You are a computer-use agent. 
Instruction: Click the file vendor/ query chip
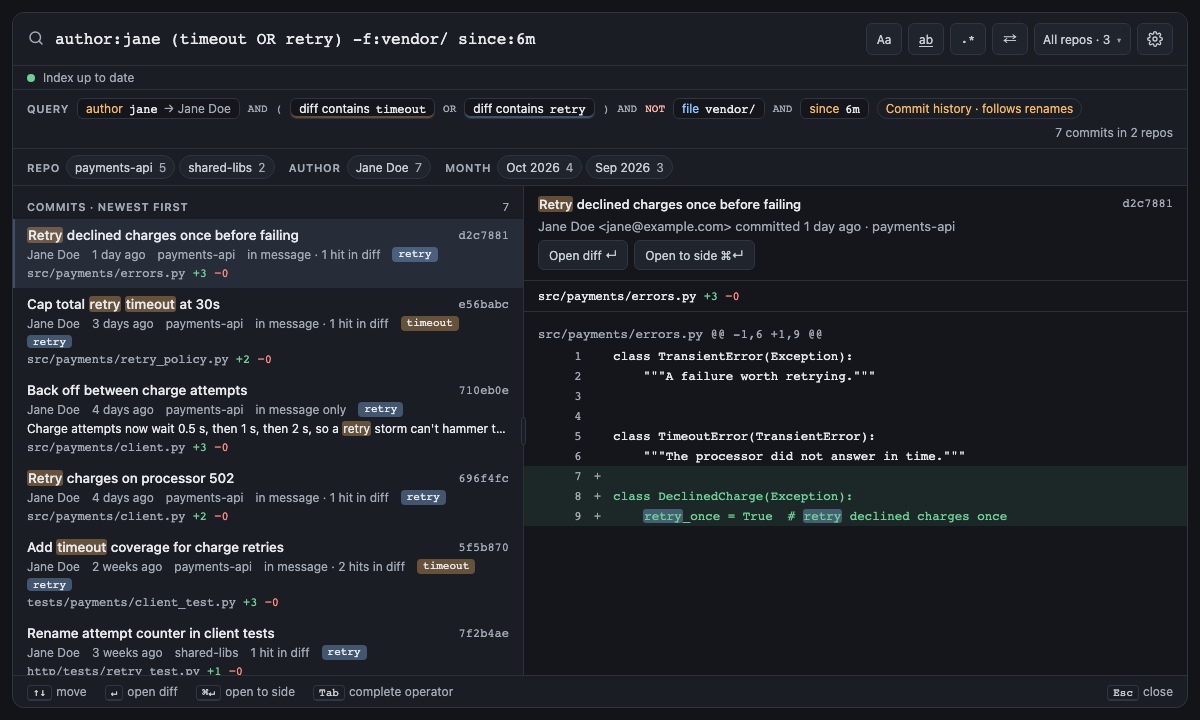(719, 109)
